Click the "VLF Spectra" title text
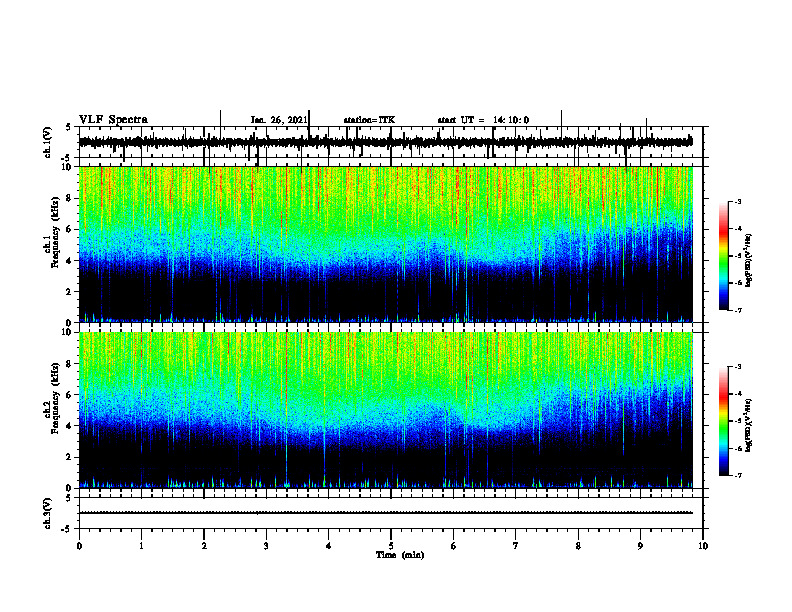792x612 pixels. click(113, 120)
